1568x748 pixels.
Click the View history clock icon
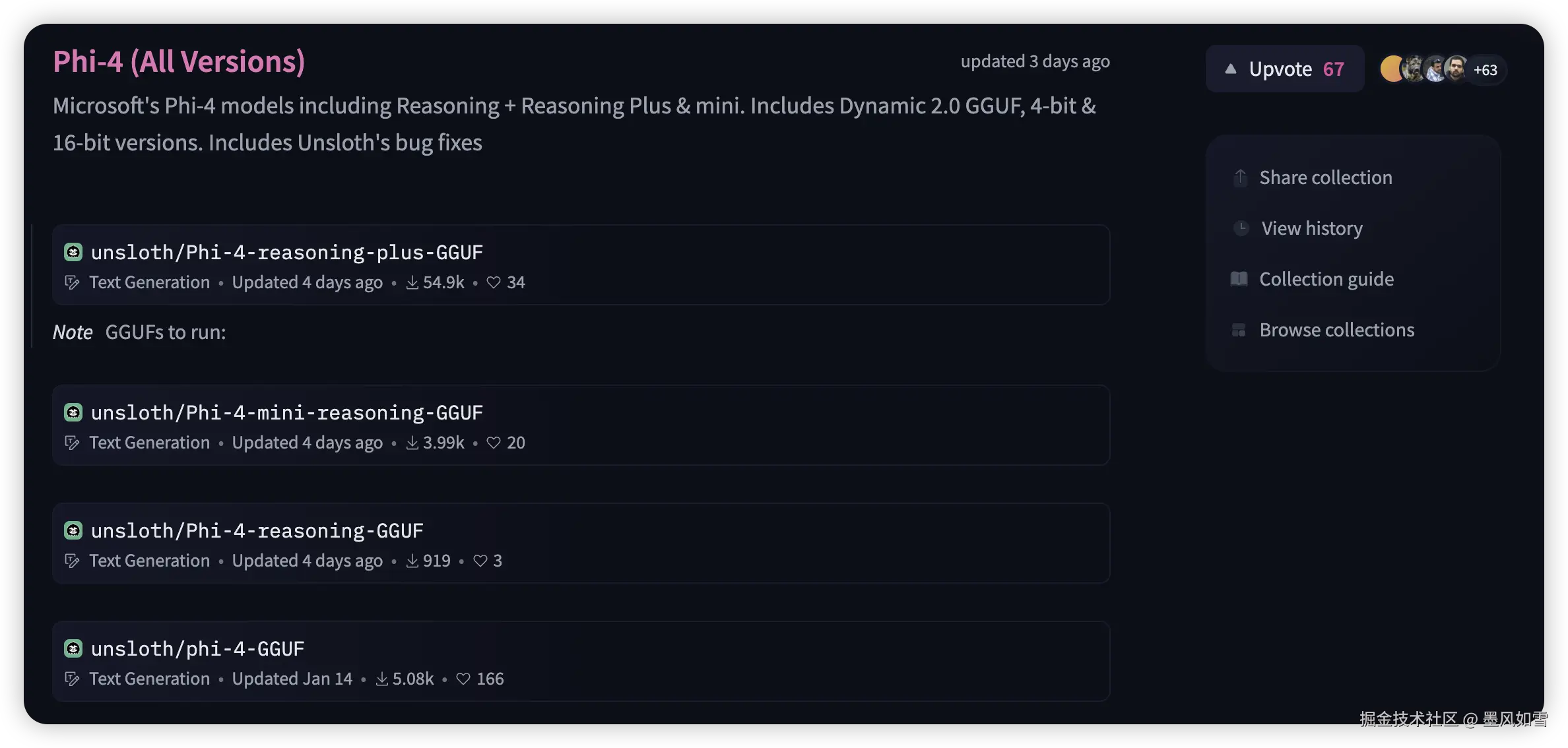click(x=1241, y=228)
